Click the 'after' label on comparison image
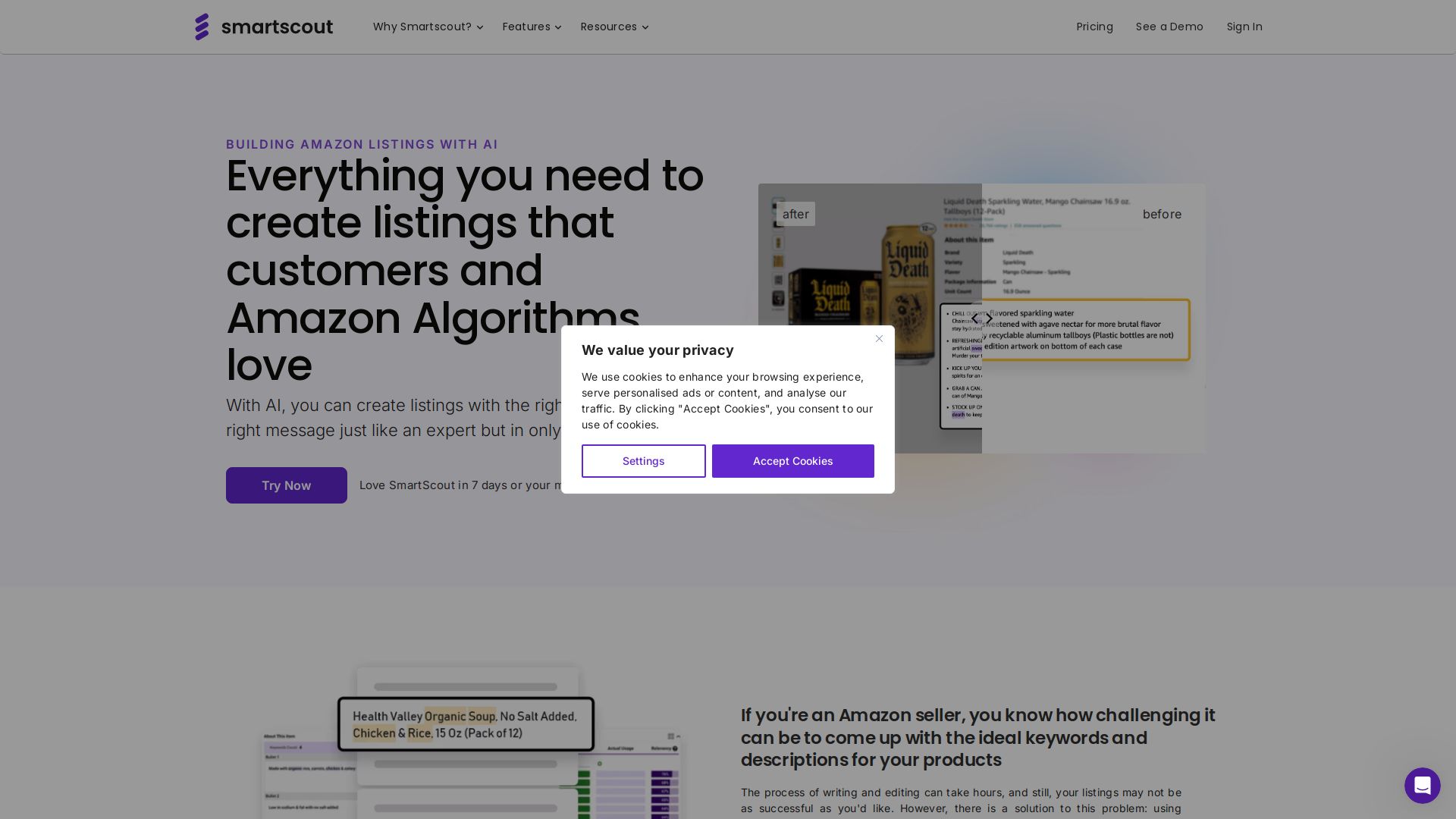Image resolution: width=1456 pixels, height=819 pixels. [x=795, y=215]
